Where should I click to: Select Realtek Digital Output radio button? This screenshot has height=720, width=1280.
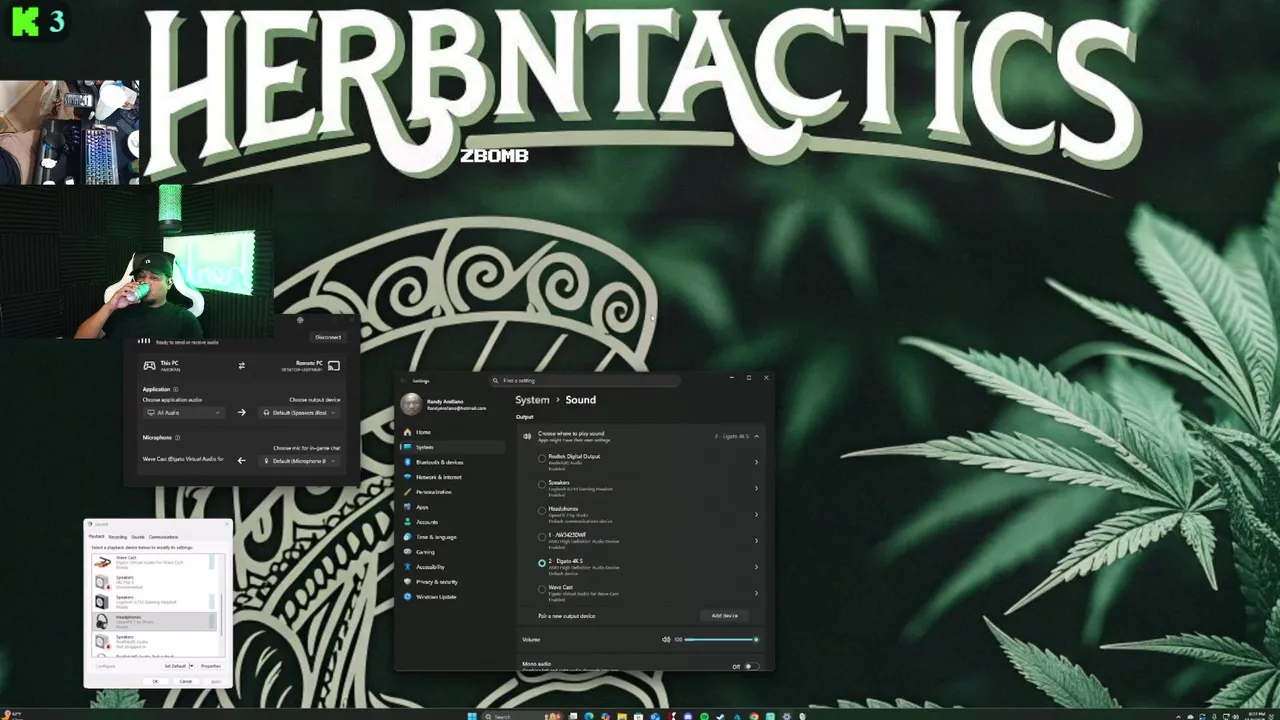click(542, 459)
